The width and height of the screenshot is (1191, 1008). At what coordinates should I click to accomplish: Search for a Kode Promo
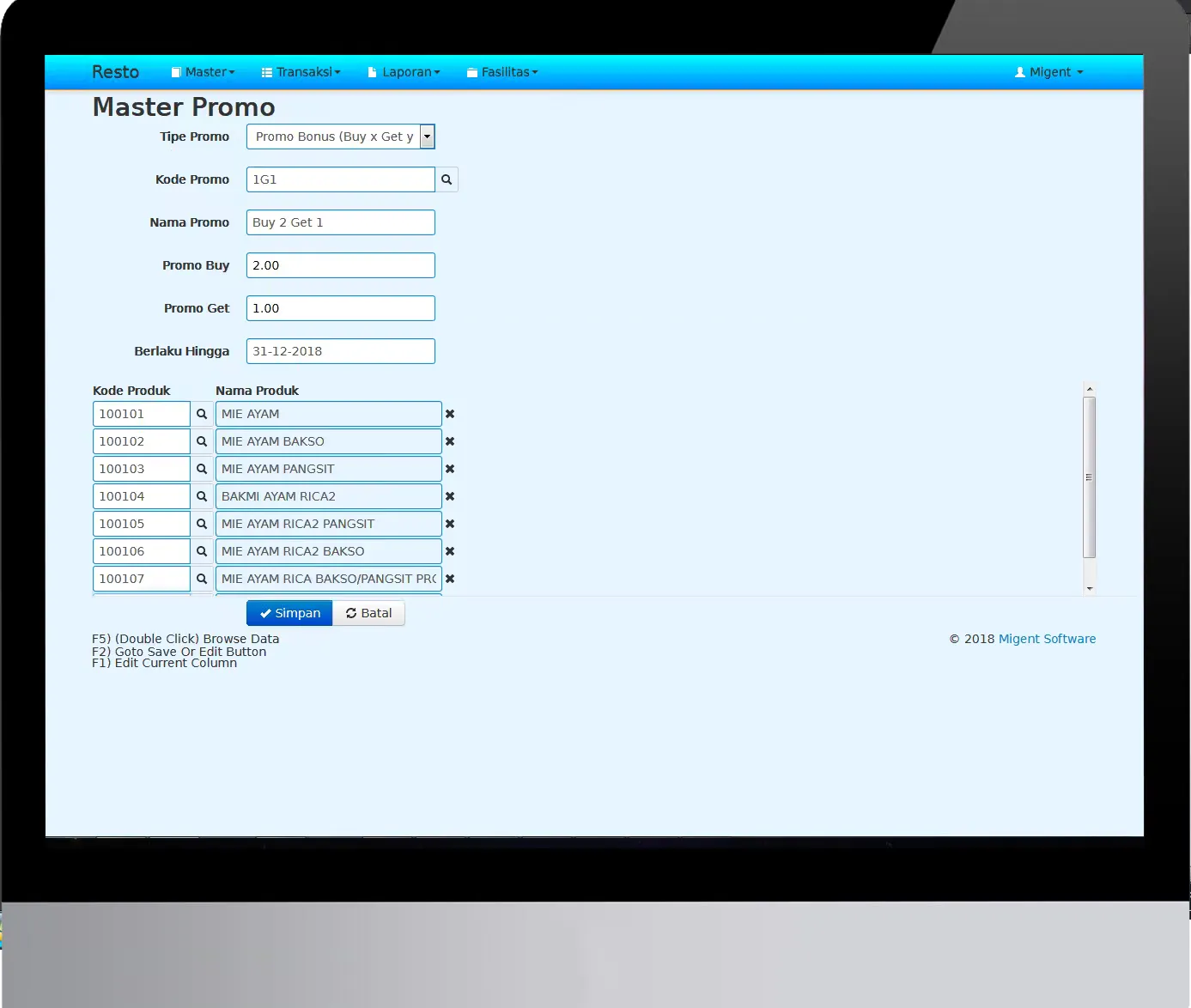tap(447, 179)
